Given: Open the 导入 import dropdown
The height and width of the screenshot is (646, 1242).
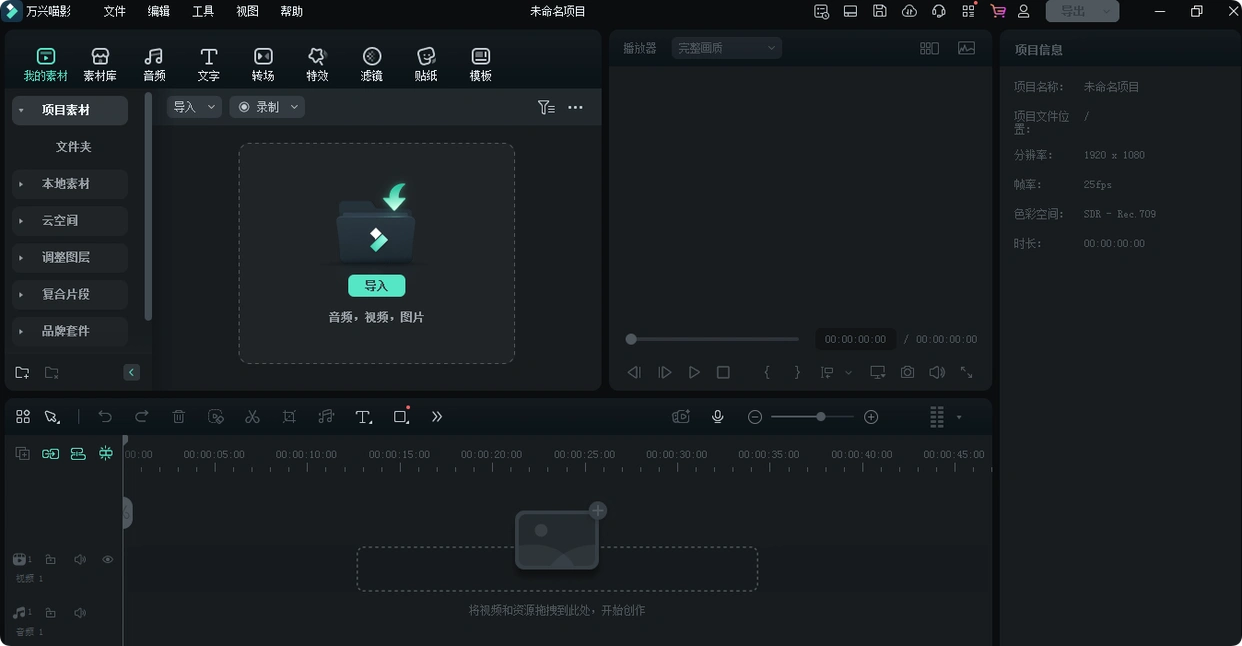Looking at the screenshot, I should 194,107.
